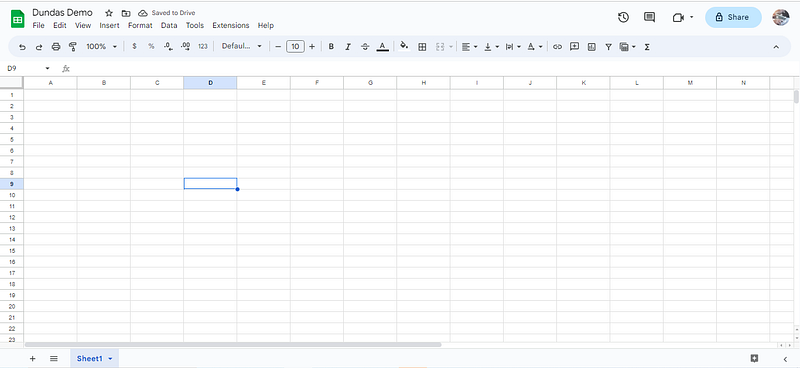Star the Dundas Demo document
The height and width of the screenshot is (368, 800).
[109, 13]
